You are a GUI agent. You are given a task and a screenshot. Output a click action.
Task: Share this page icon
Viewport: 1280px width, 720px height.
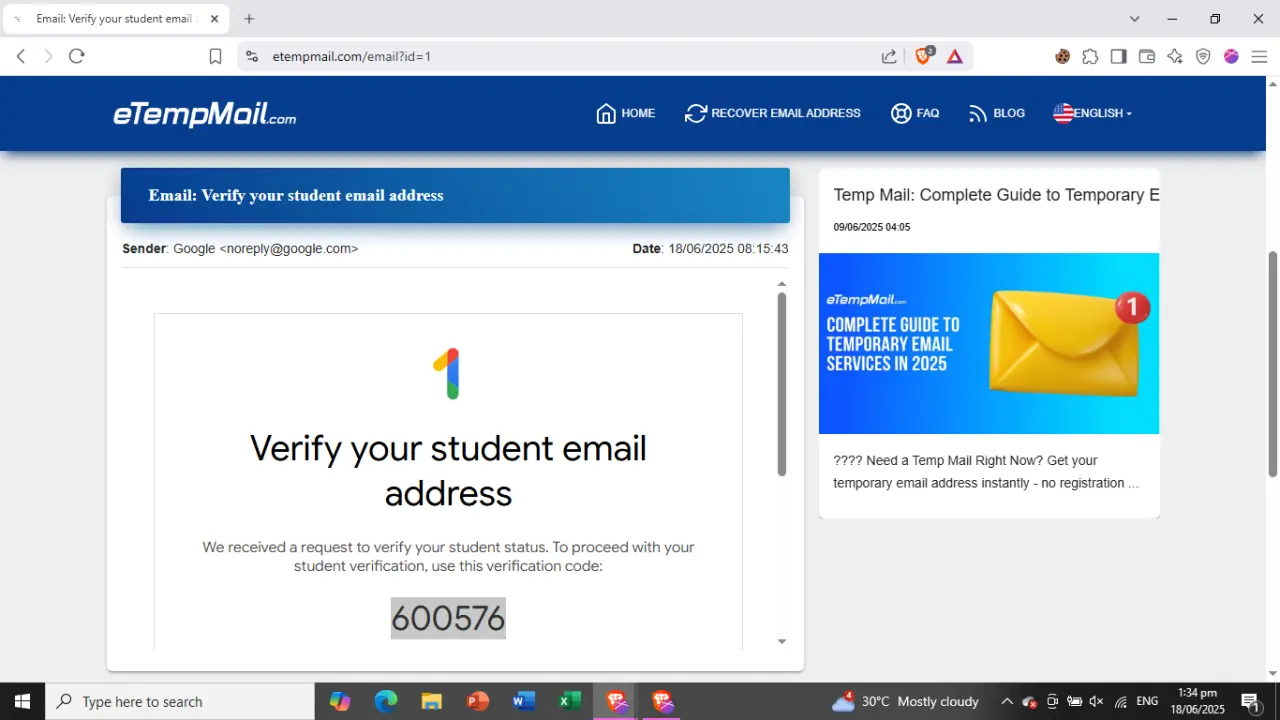(x=889, y=57)
